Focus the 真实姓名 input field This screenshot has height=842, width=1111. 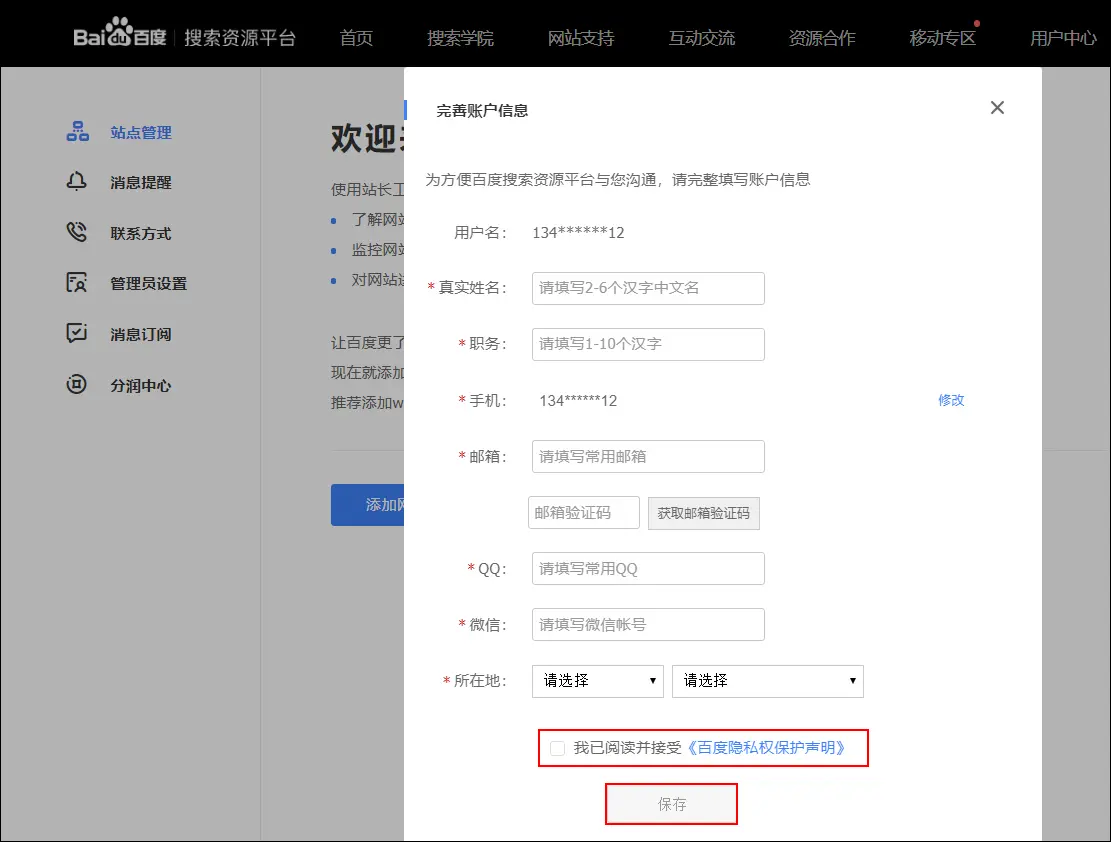[x=648, y=288]
